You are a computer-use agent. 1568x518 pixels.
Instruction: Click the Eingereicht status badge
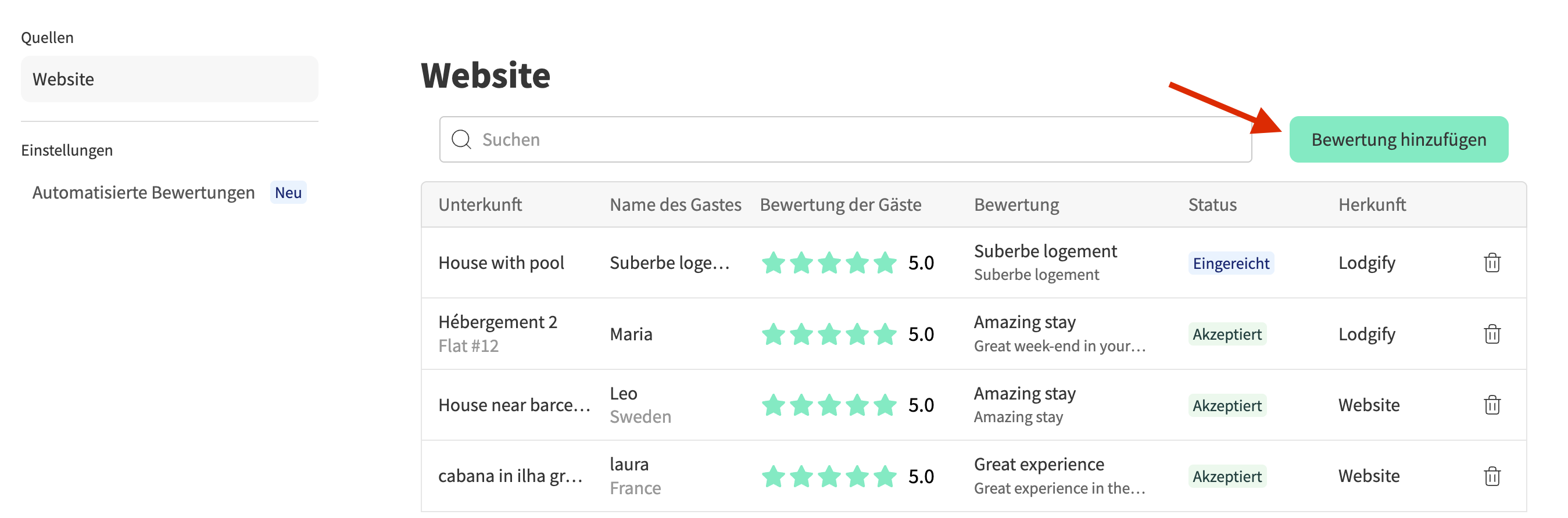[x=1231, y=263]
